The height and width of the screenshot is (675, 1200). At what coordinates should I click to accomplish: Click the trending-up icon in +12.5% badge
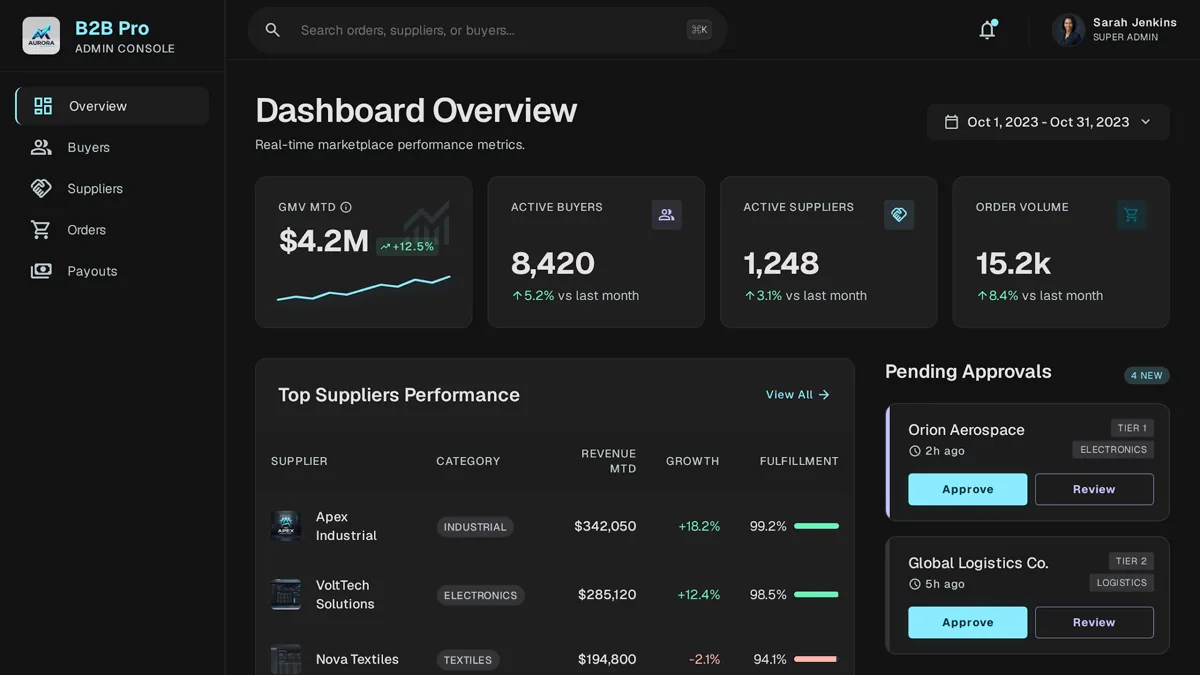tap(385, 247)
